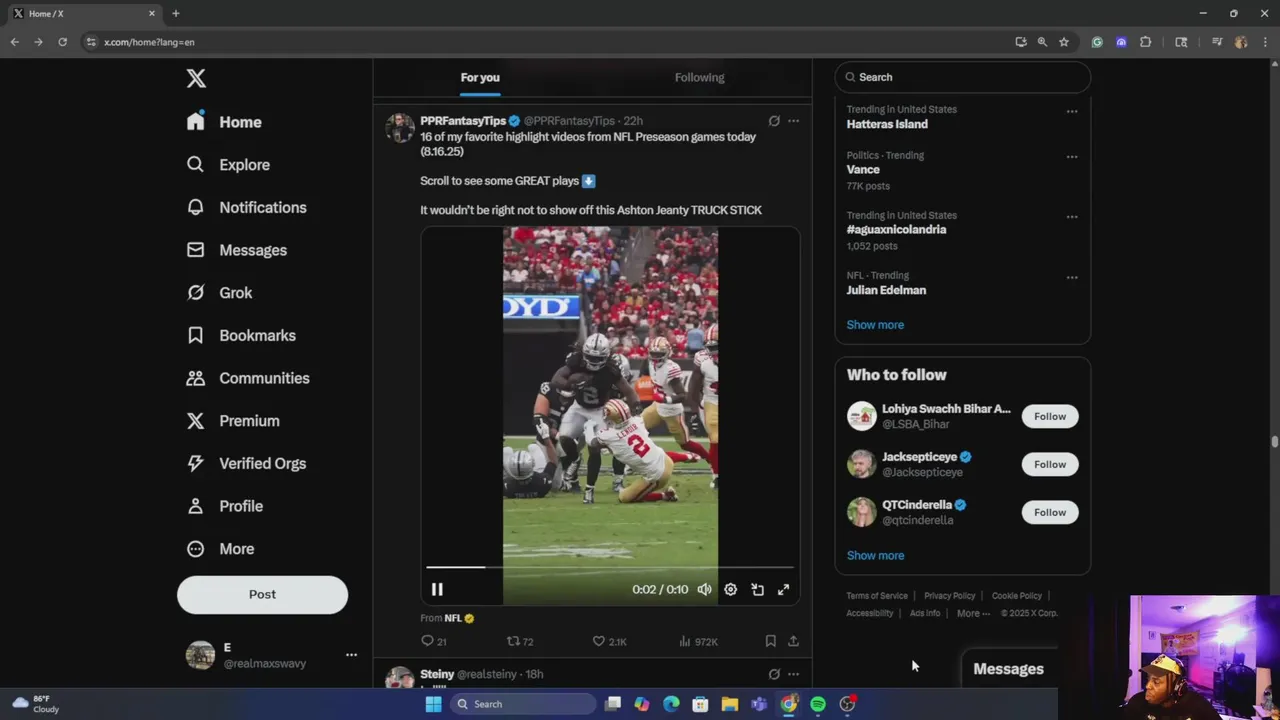Image resolution: width=1280 pixels, height=720 pixels.
Task: Open PPRFantasyTips profile avatar
Action: [x=400, y=127]
